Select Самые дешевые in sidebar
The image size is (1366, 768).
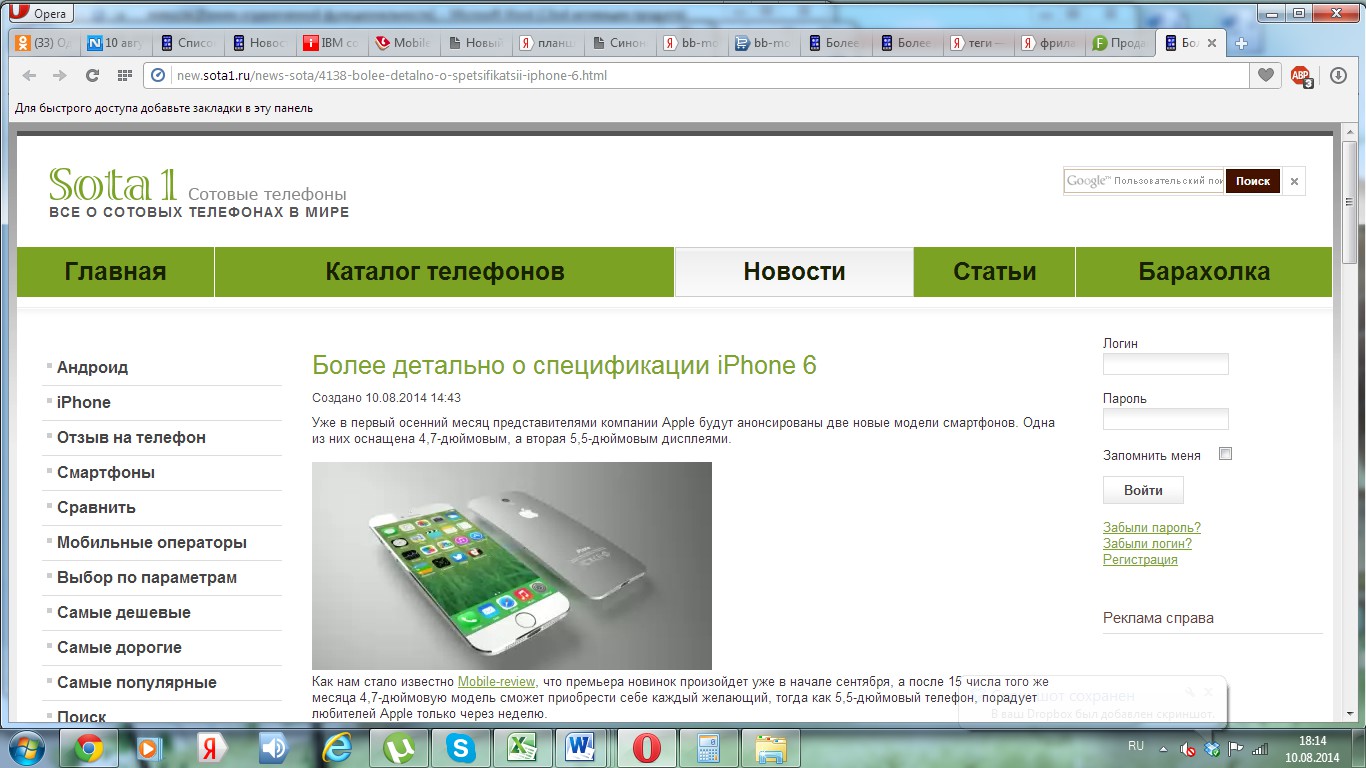pos(124,612)
